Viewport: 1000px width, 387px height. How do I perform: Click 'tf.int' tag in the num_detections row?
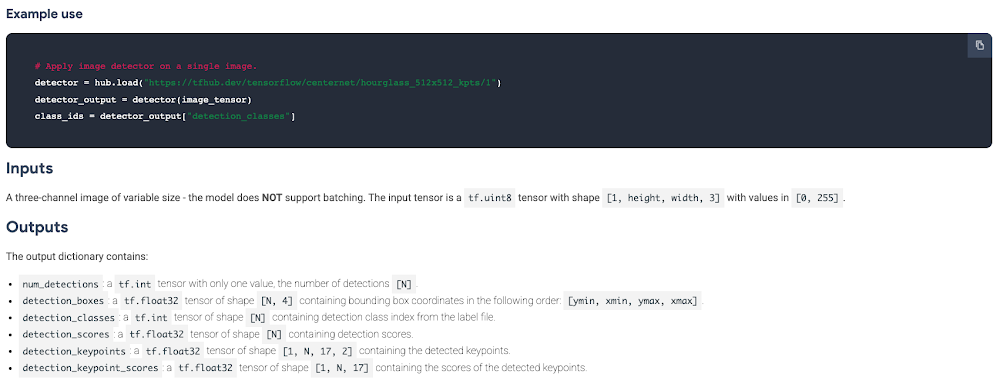tap(136, 284)
